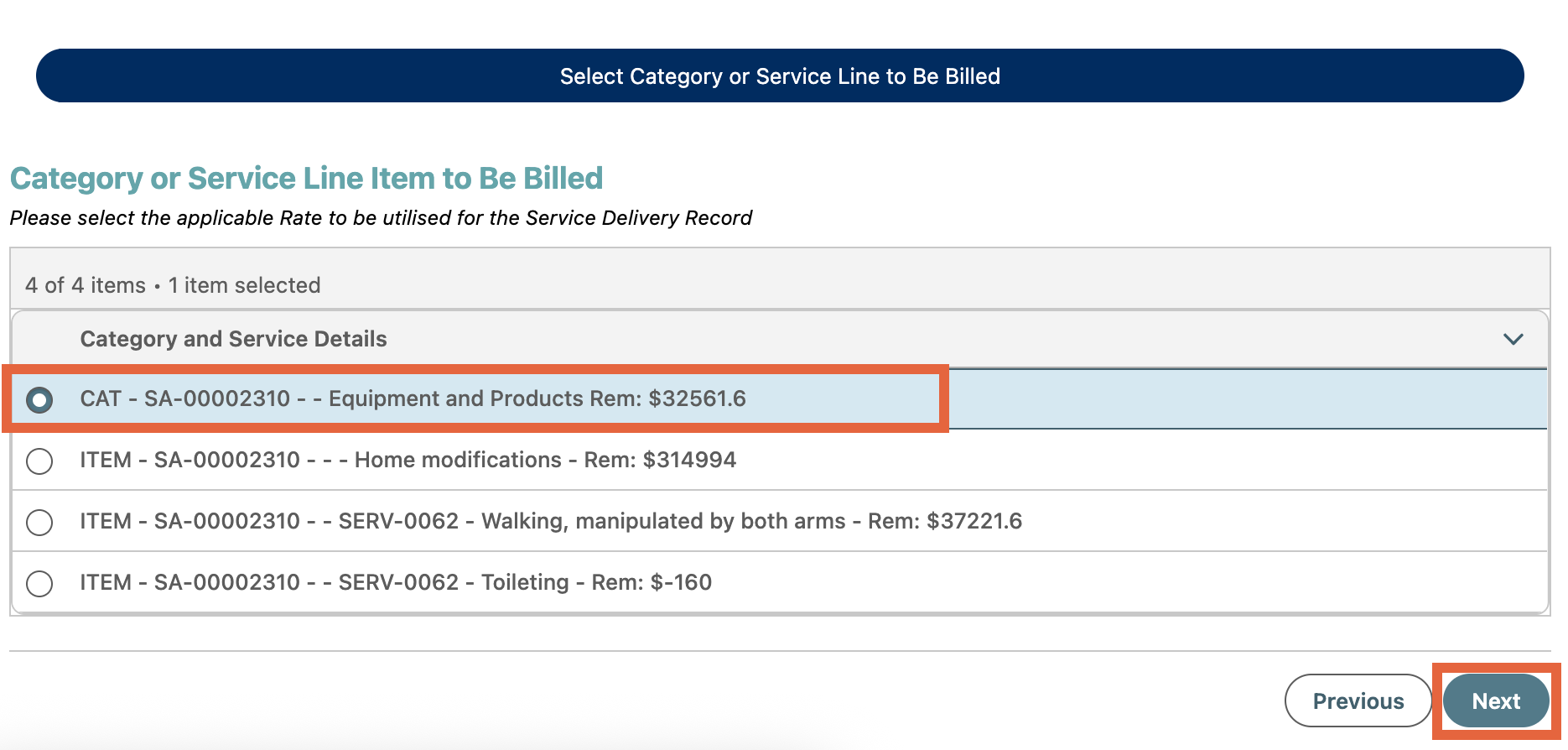Click the '4 of 4 items' count text
This screenshot has width=1568, height=750.
click(x=86, y=285)
